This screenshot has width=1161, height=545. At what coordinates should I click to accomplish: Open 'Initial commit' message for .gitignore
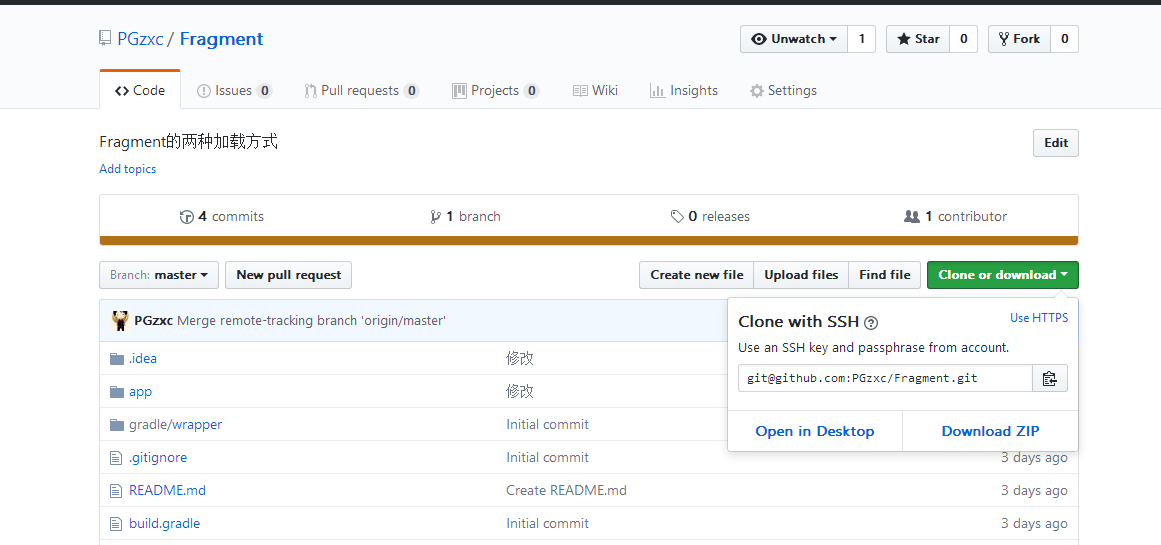547,458
